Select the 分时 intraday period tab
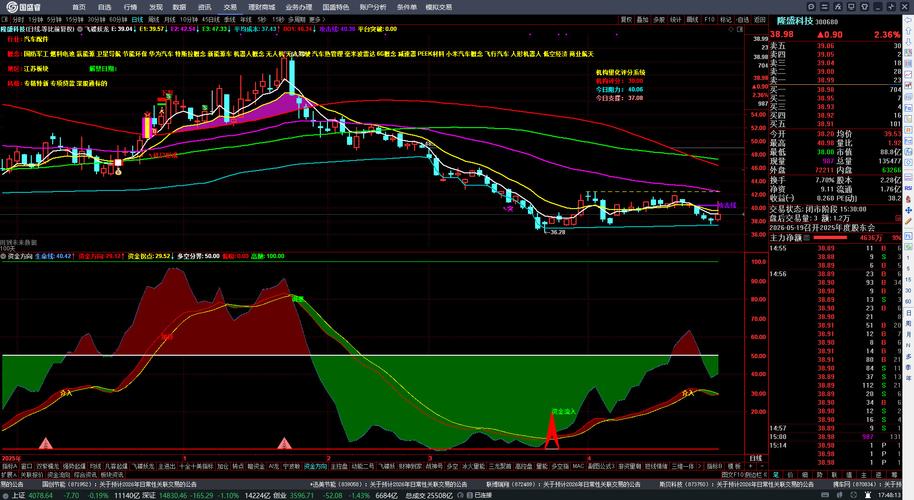The height and width of the screenshot is (500, 914). click(18, 19)
